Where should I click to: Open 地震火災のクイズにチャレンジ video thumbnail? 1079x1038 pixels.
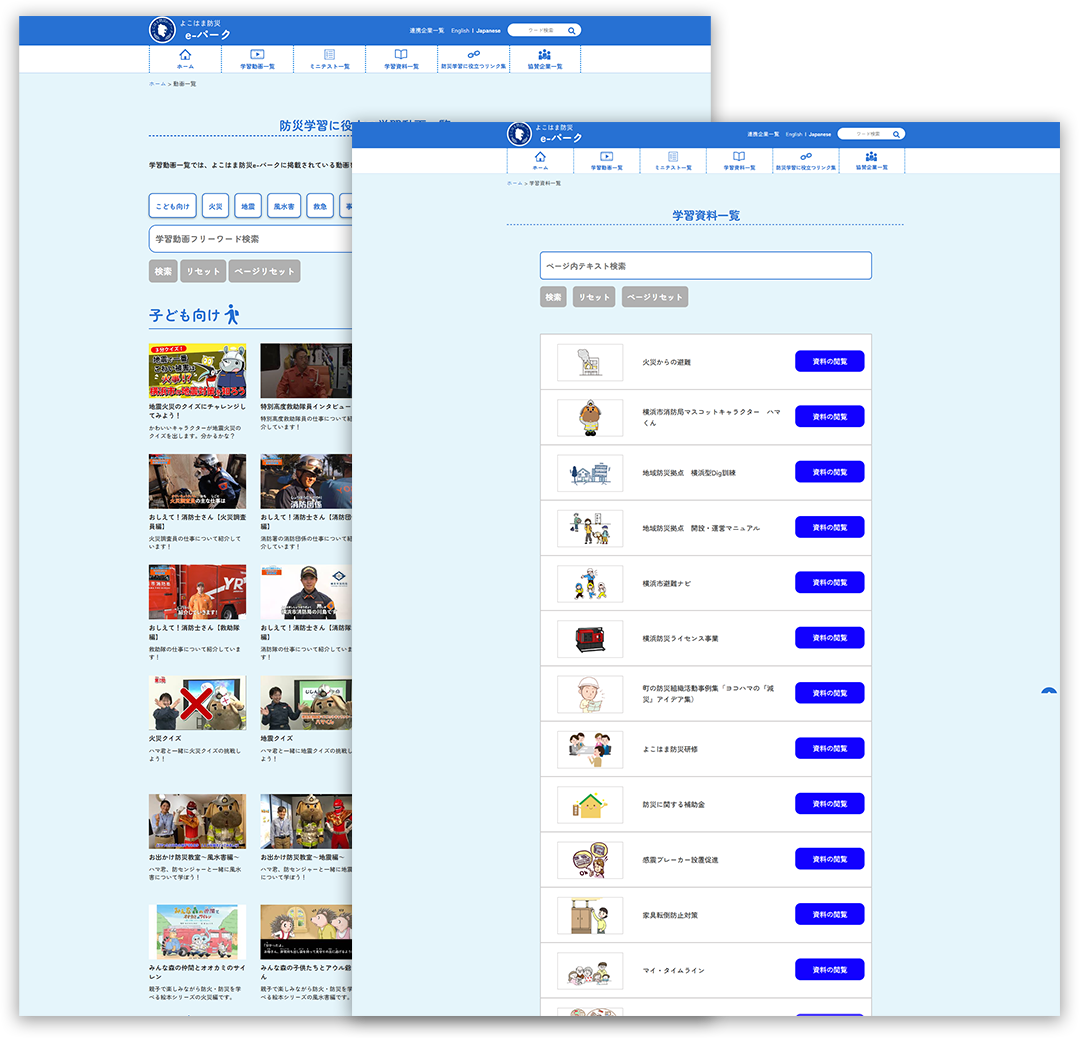click(x=197, y=371)
